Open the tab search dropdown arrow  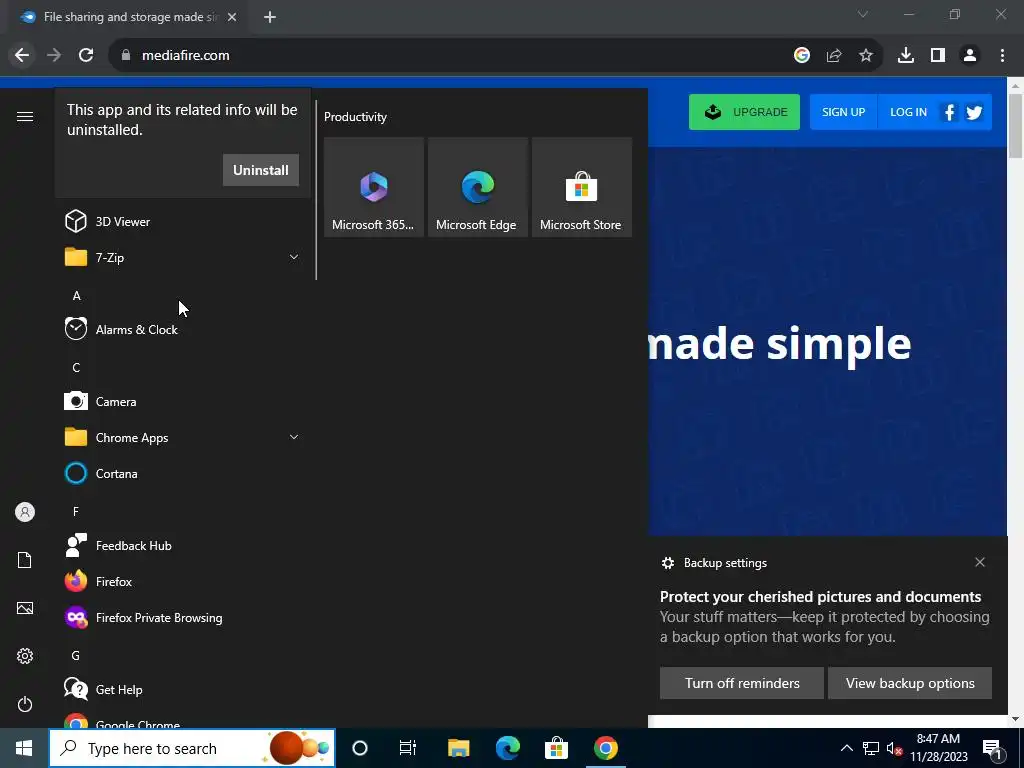[863, 14]
